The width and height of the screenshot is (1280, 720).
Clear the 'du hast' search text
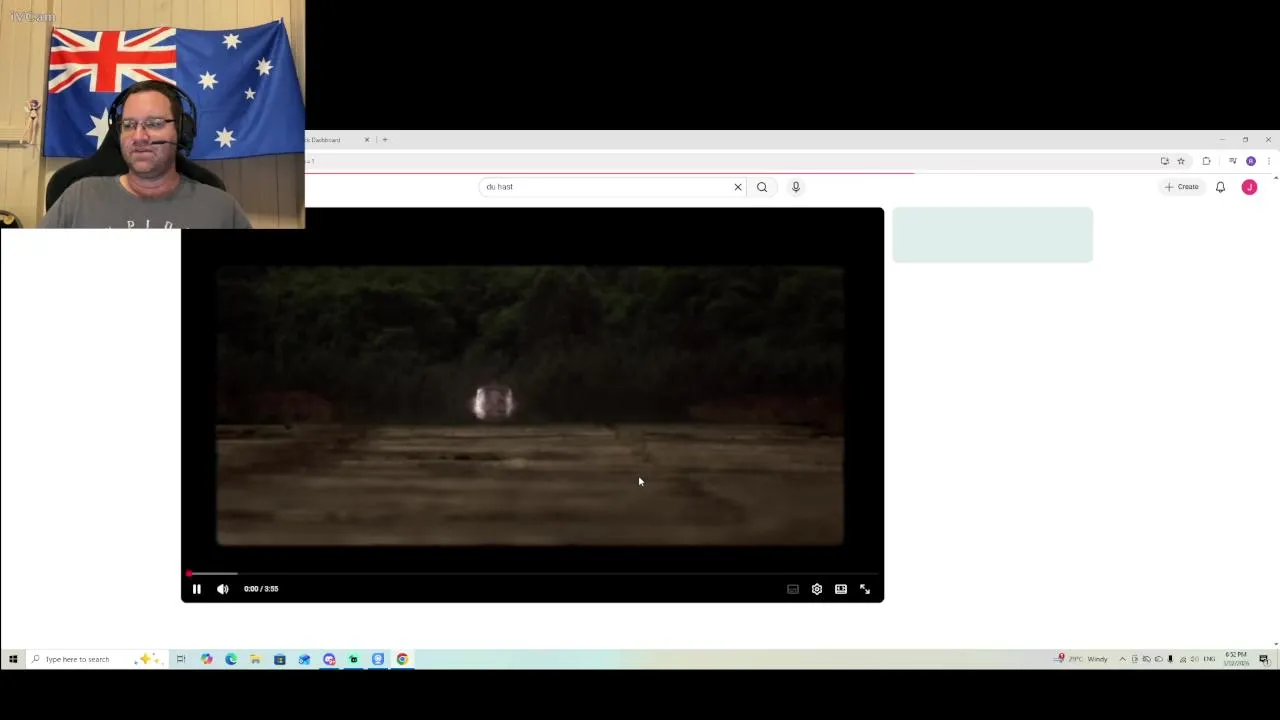pos(738,187)
